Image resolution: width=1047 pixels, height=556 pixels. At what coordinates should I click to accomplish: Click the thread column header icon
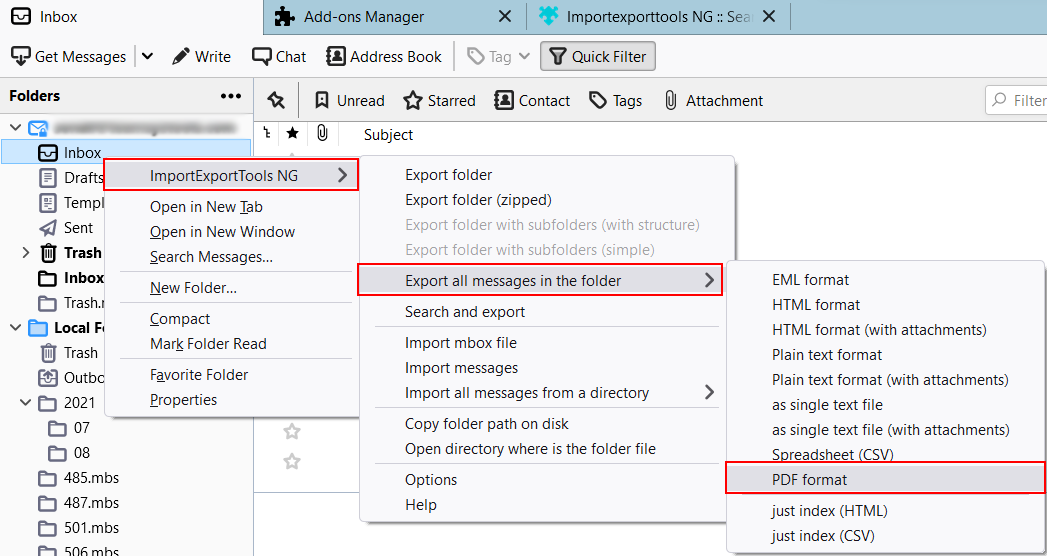click(x=267, y=134)
